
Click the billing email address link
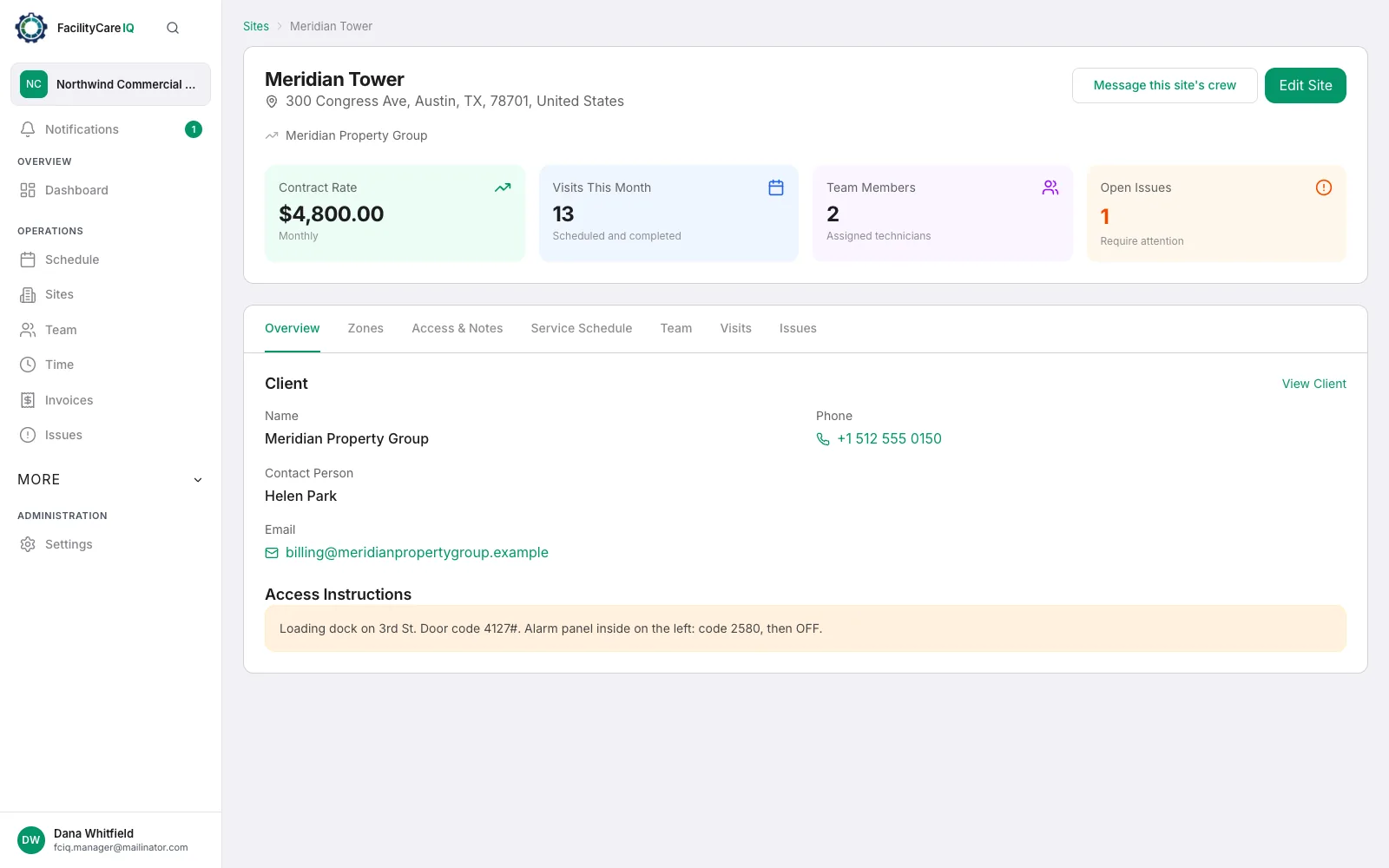click(x=417, y=552)
